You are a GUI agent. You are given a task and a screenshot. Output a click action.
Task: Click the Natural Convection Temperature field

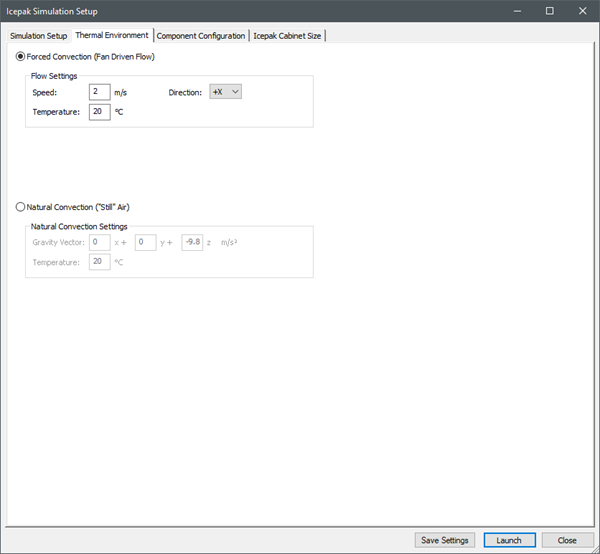[x=99, y=262]
